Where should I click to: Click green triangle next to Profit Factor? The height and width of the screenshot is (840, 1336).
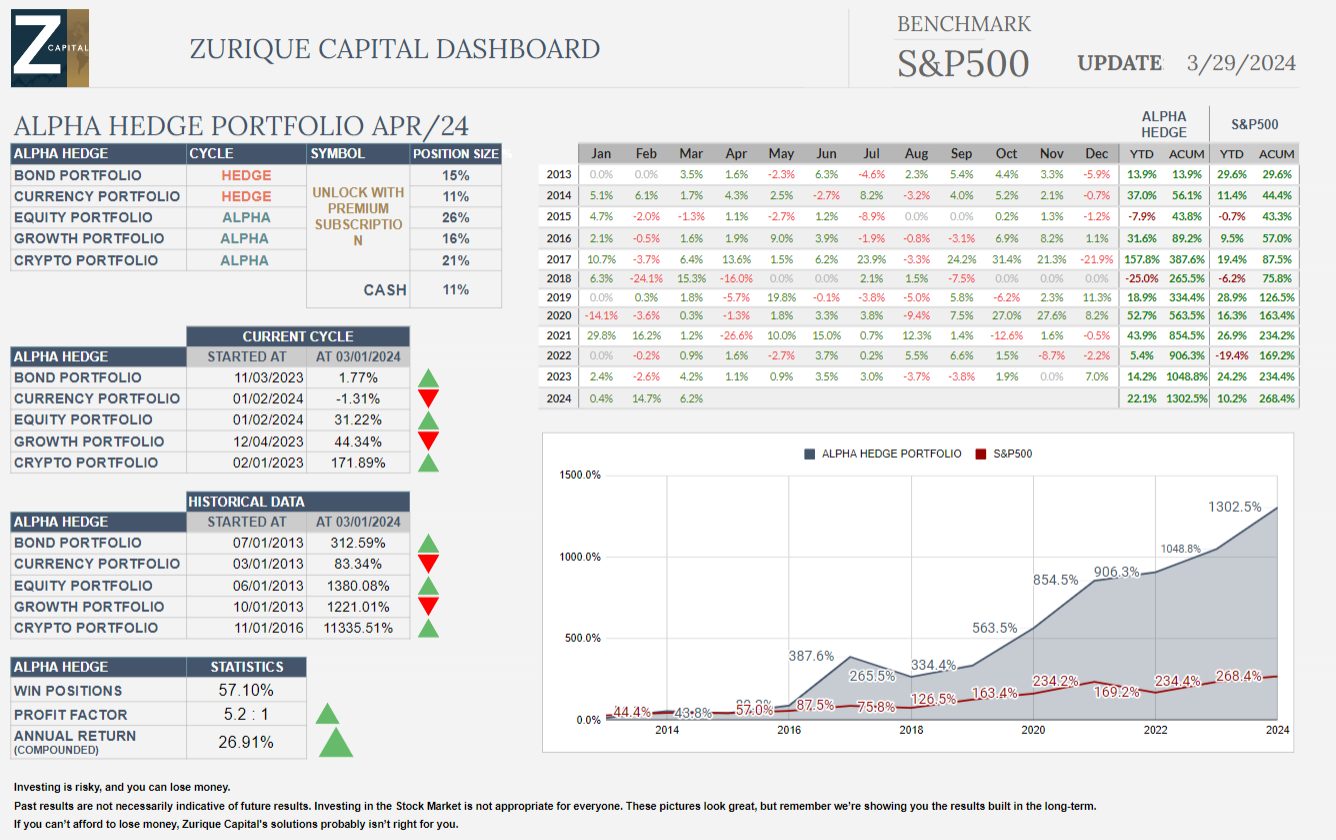[x=327, y=713]
